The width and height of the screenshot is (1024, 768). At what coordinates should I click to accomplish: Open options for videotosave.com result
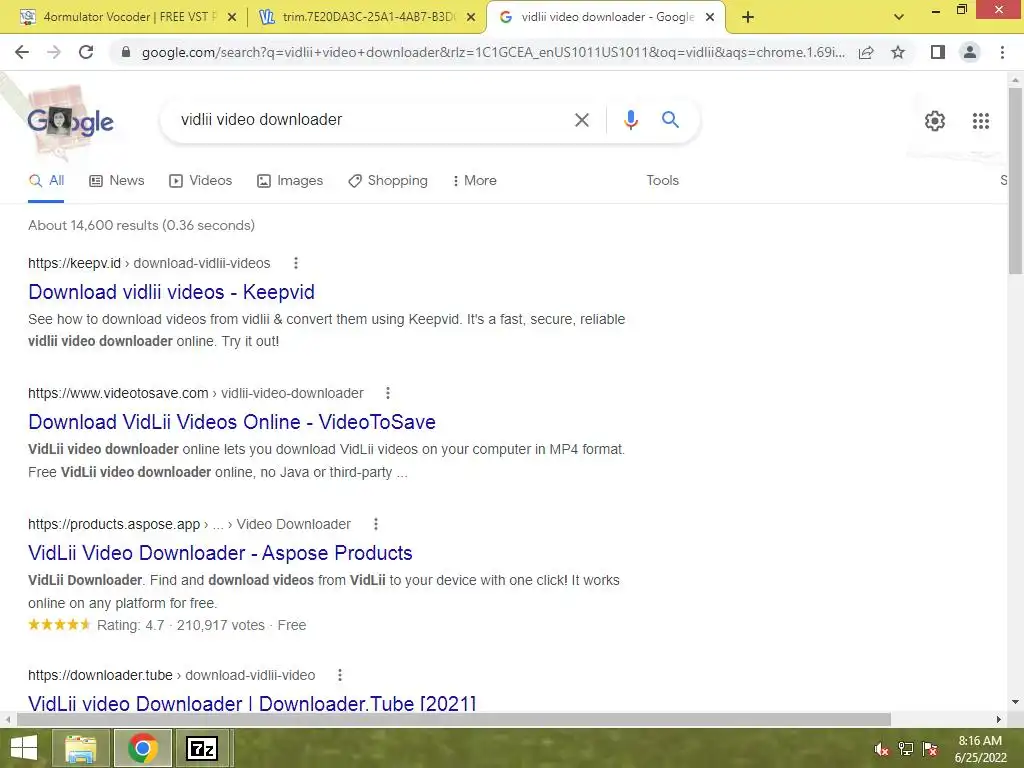tap(388, 393)
